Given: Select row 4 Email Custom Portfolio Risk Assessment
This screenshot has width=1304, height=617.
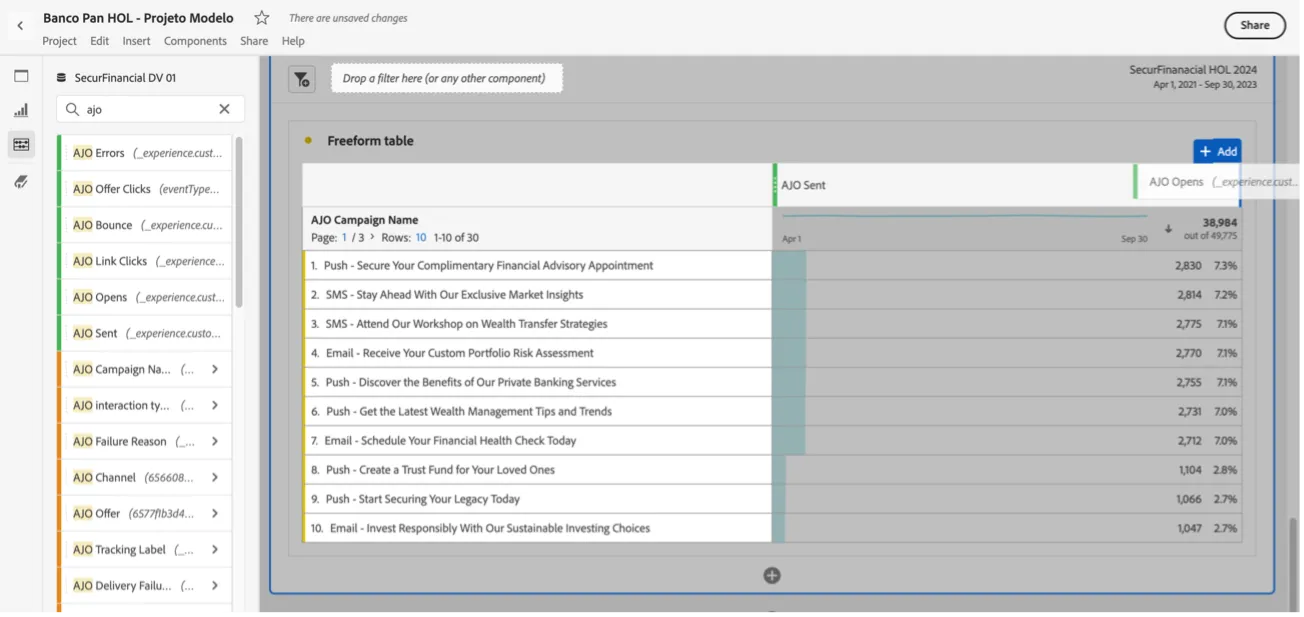Looking at the screenshot, I should tap(537, 353).
